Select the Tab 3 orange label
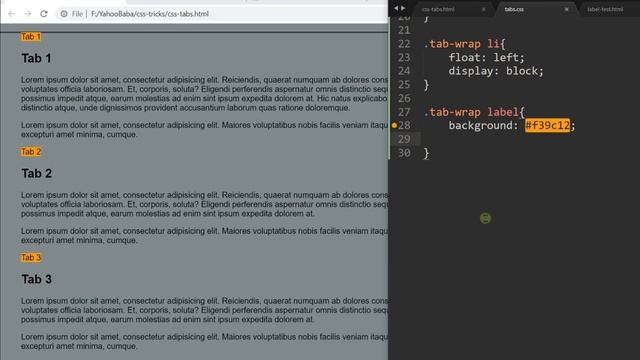 31,258
